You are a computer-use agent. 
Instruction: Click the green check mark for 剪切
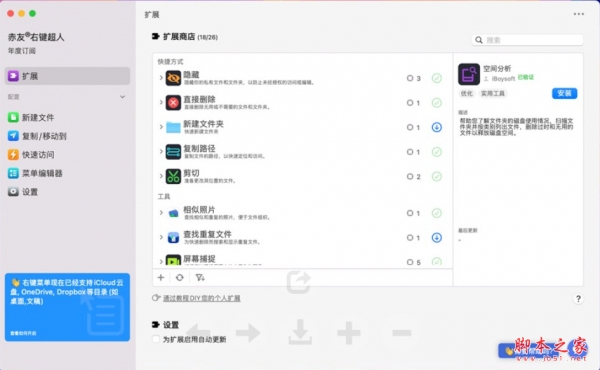437,176
